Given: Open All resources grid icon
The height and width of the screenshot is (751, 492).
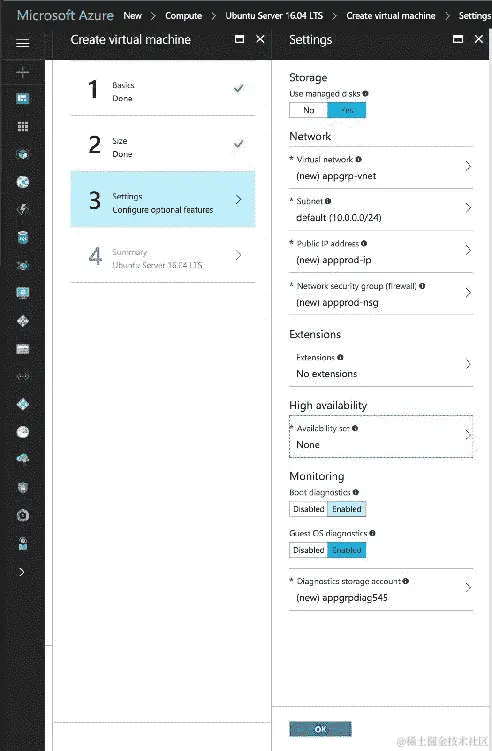Looking at the screenshot, I should (23, 126).
